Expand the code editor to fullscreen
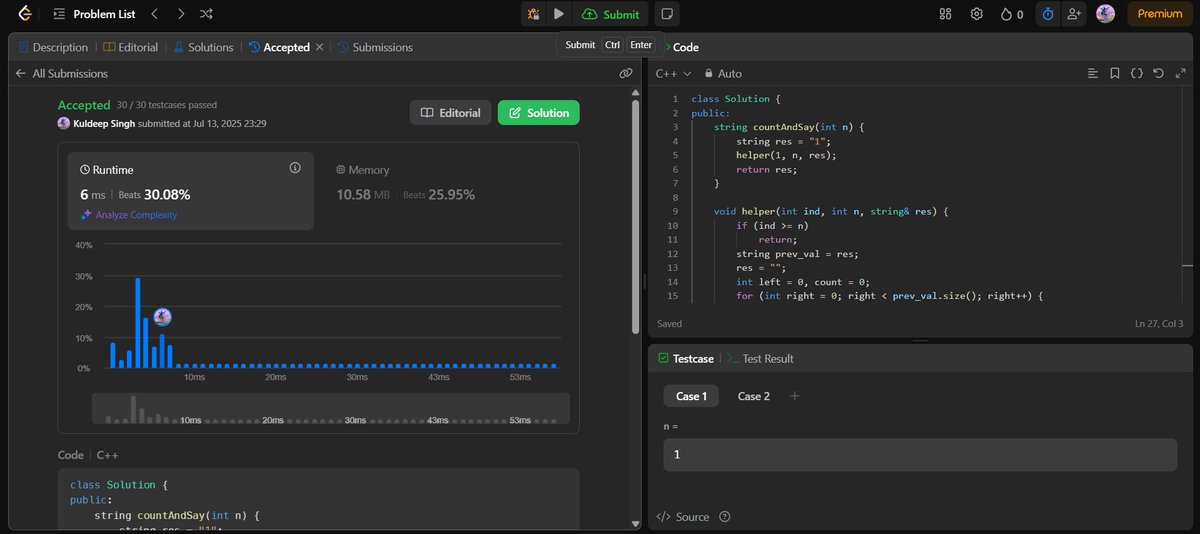Viewport: 1200px width, 534px height. 1179,73
